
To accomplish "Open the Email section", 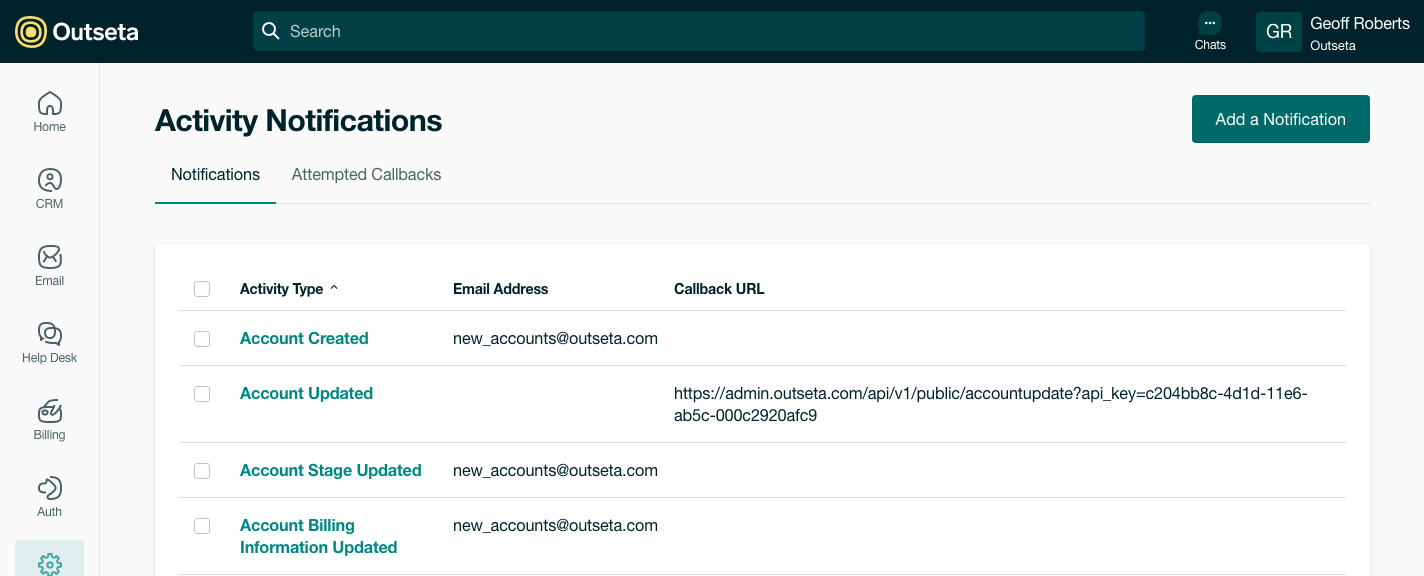I will point(49,265).
